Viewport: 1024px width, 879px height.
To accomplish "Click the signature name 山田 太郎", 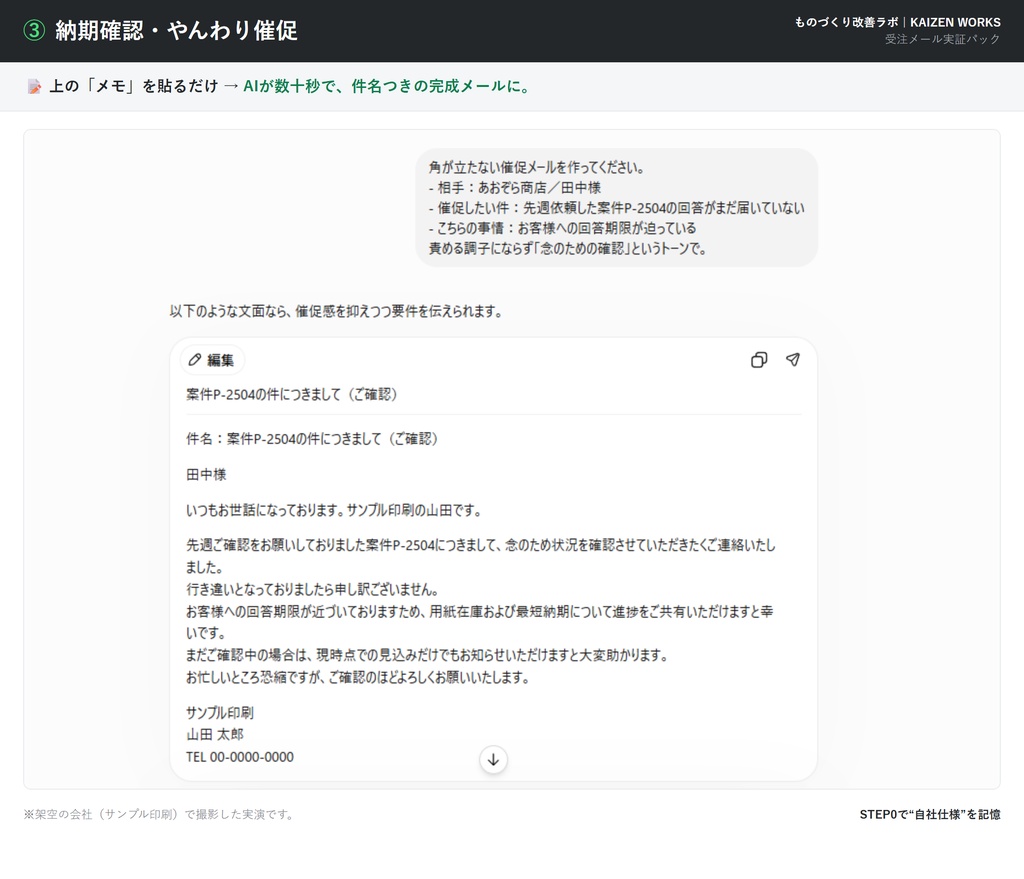I will click(215, 735).
